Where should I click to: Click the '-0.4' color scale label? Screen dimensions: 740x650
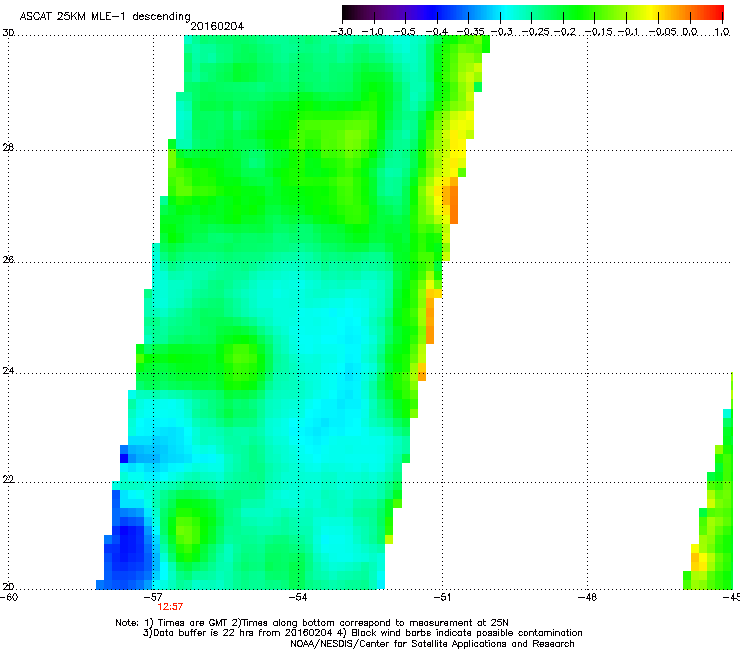[437, 32]
